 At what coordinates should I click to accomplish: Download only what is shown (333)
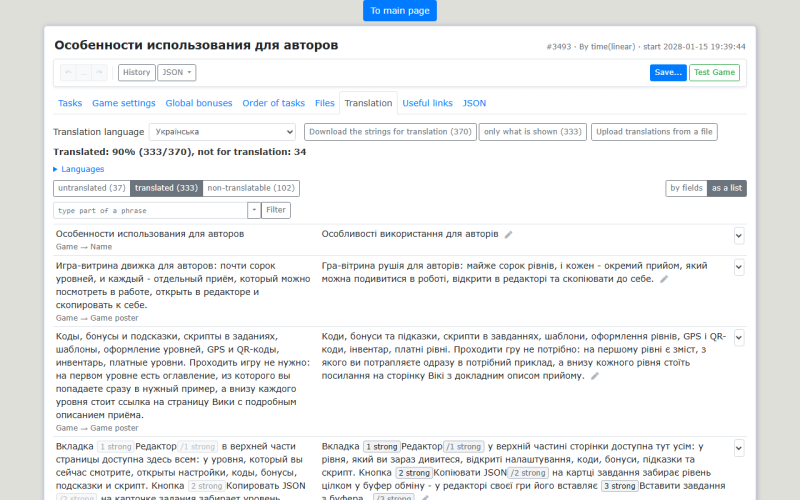(x=533, y=132)
